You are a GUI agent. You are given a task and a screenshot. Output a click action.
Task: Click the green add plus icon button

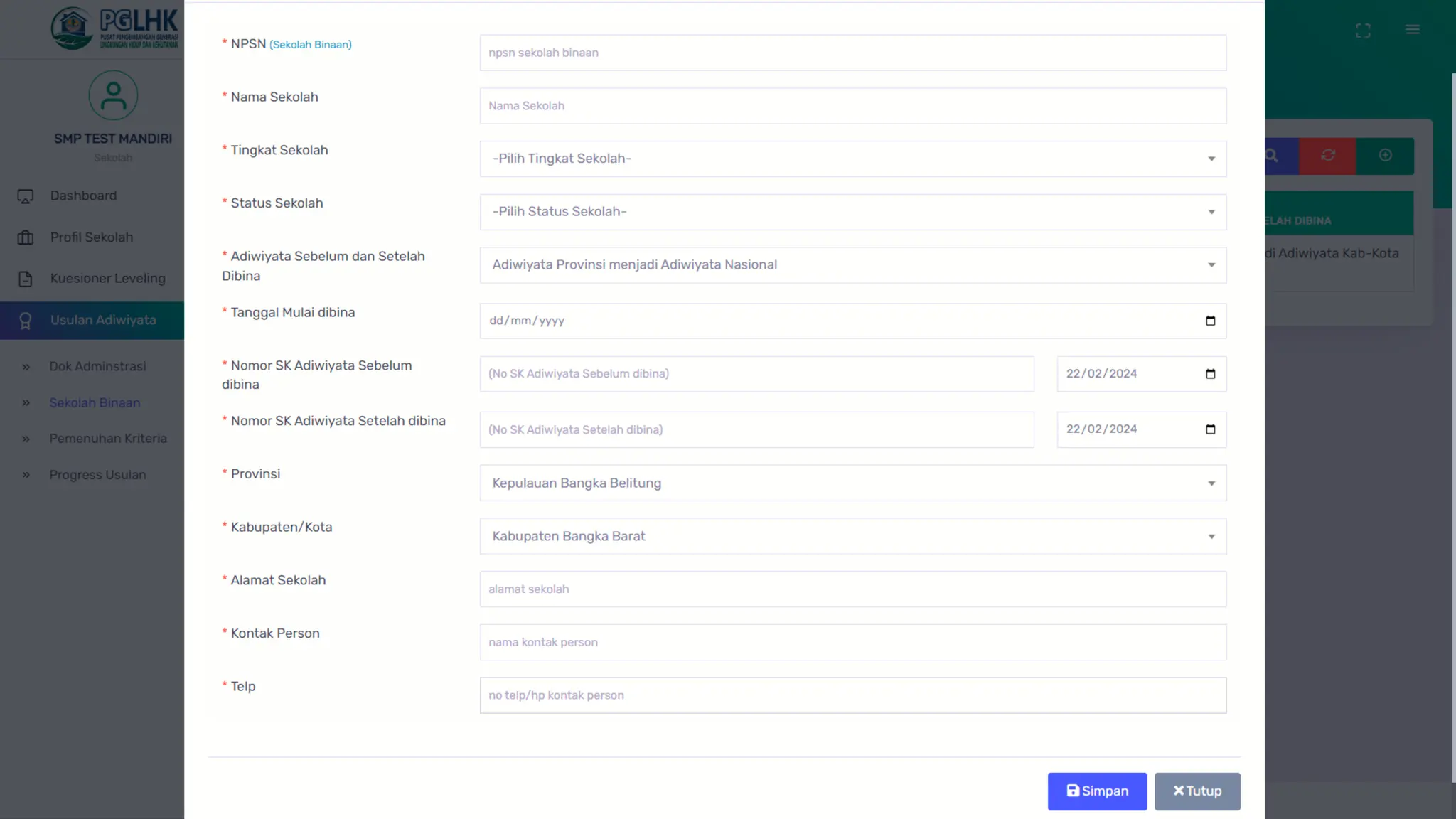[x=1385, y=156]
